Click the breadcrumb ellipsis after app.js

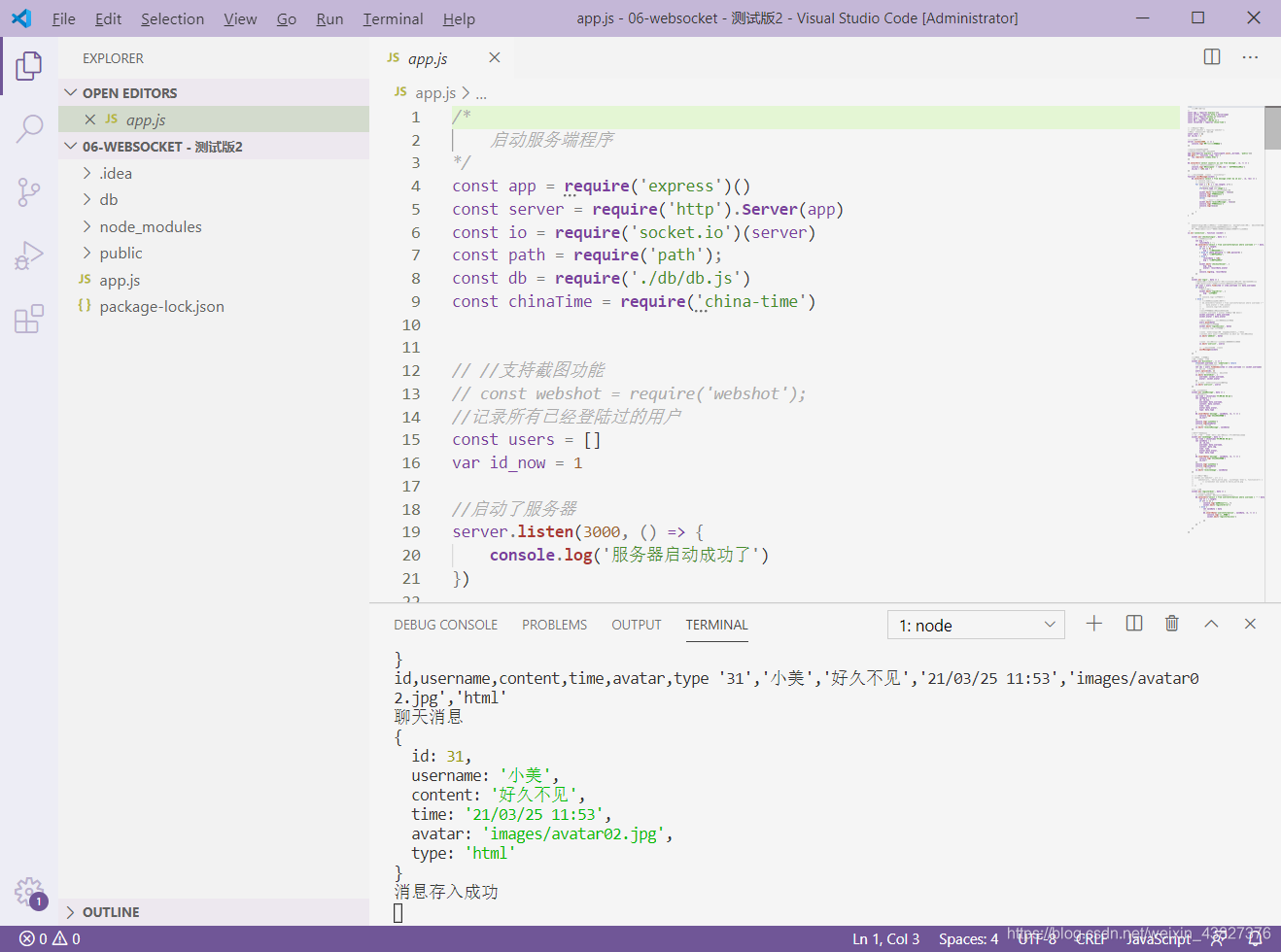(x=481, y=93)
